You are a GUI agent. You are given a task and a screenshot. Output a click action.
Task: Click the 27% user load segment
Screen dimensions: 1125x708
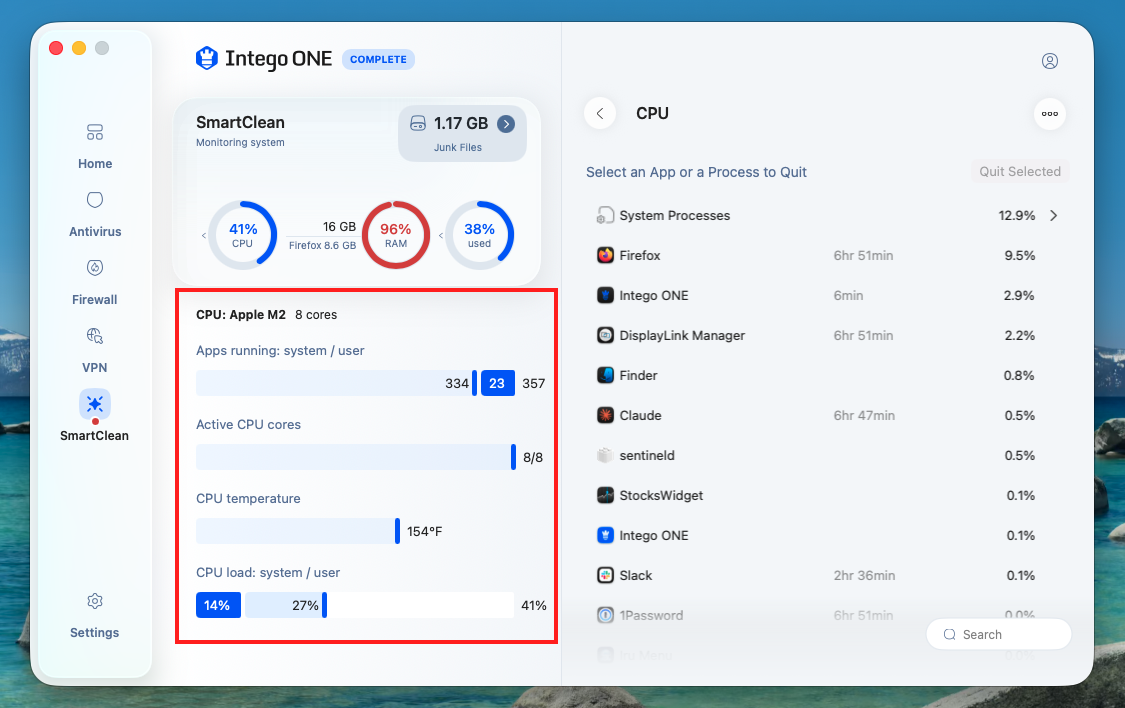pyautogui.click(x=286, y=605)
